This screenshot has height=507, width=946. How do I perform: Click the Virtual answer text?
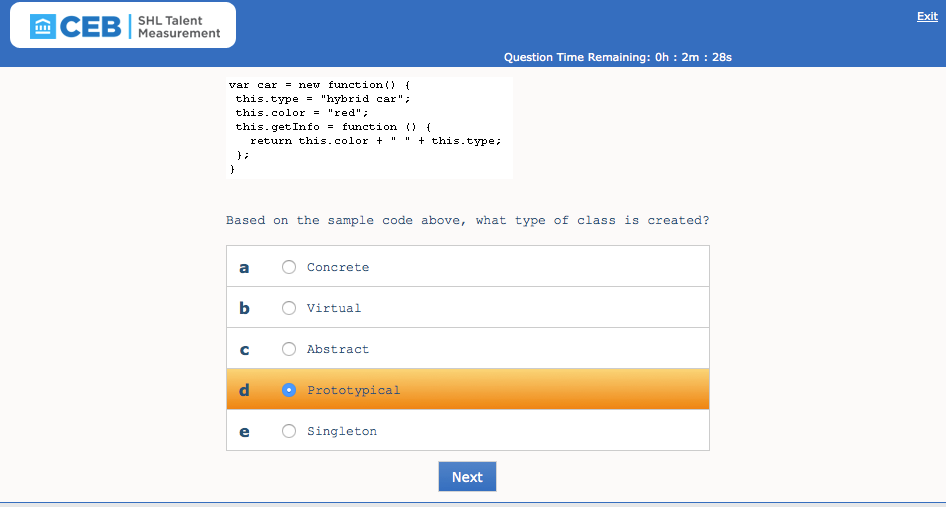334,308
